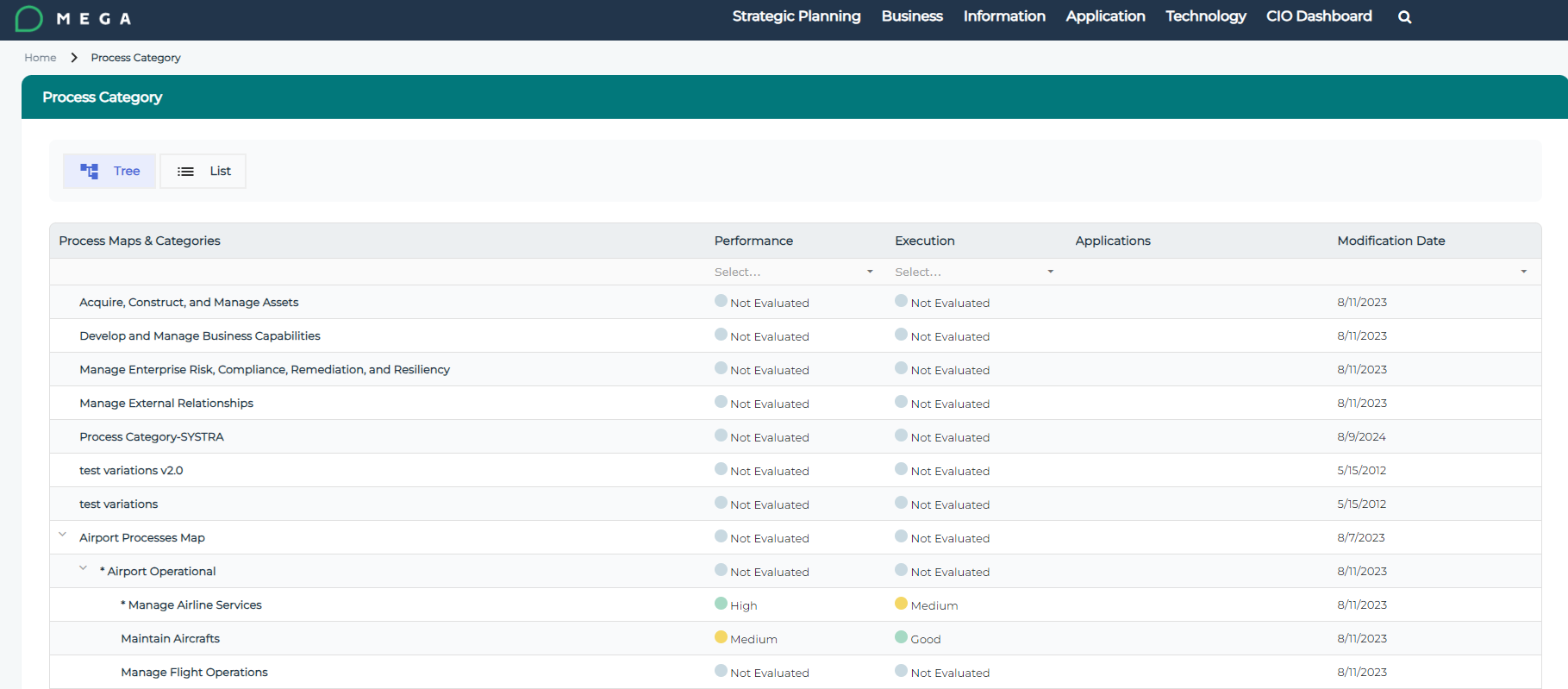The width and height of the screenshot is (1568, 689).
Task: Open Process Category-SYSTRA row
Action: 152,436
